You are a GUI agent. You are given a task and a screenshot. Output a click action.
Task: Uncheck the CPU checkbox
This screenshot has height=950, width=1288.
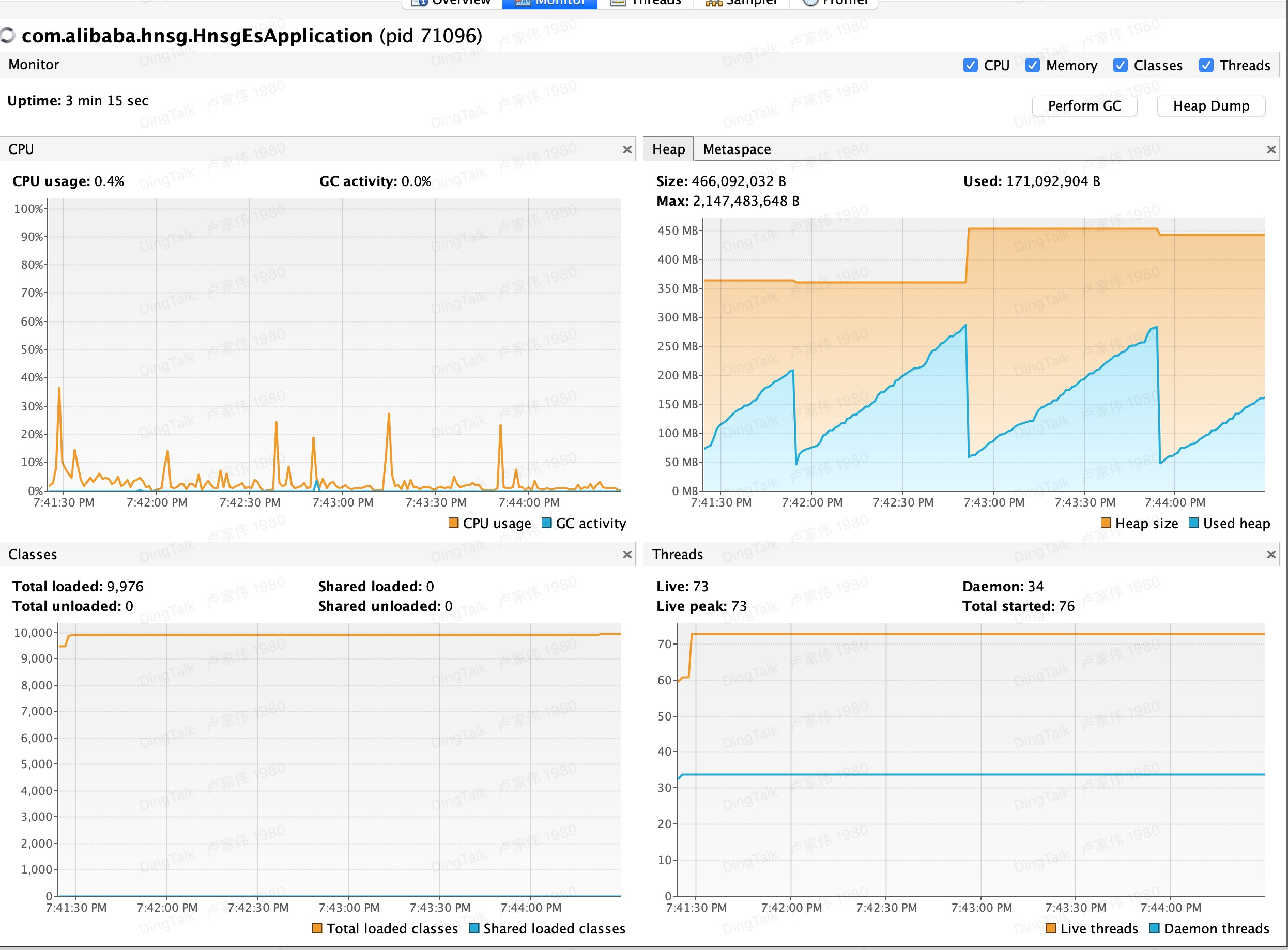pyautogui.click(x=970, y=66)
